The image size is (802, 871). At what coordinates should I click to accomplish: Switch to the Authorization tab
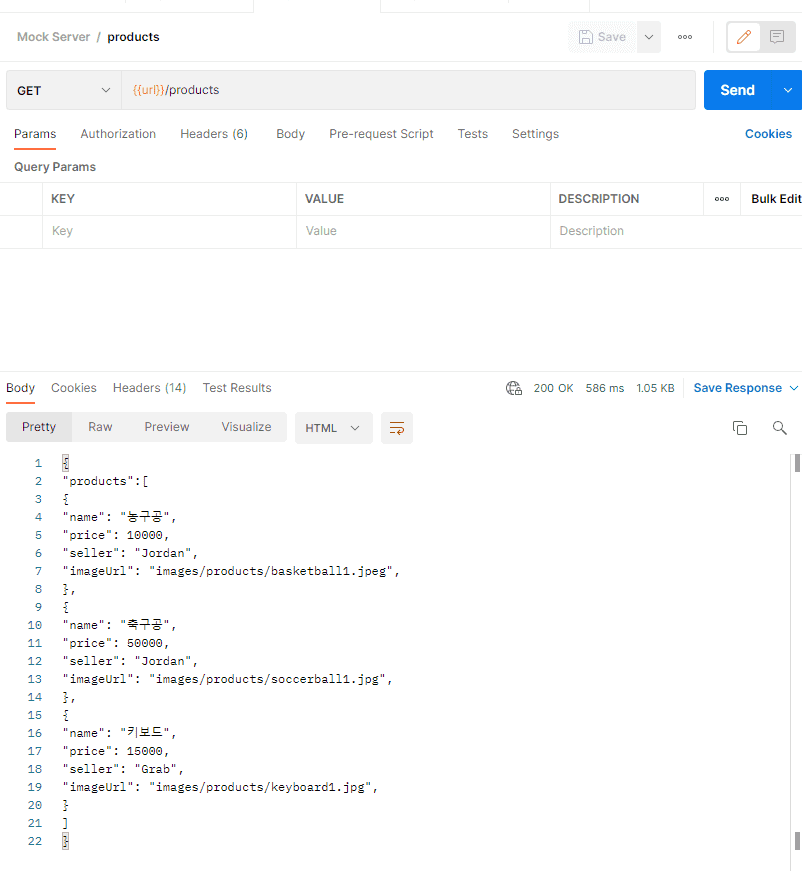pos(118,134)
